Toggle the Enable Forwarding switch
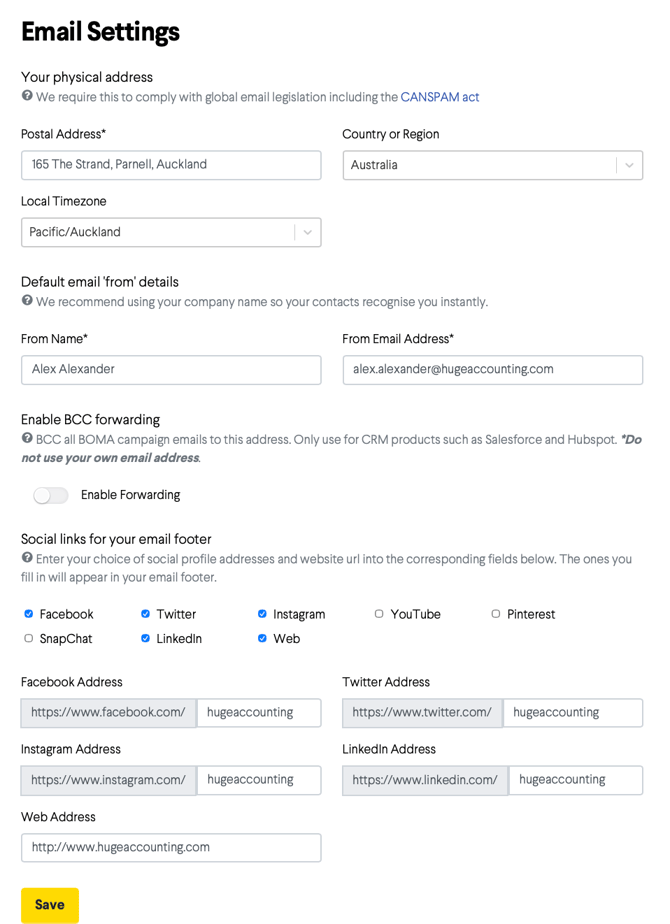Image resolution: width=670 pixels, height=924 pixels. tap(50, 495)
